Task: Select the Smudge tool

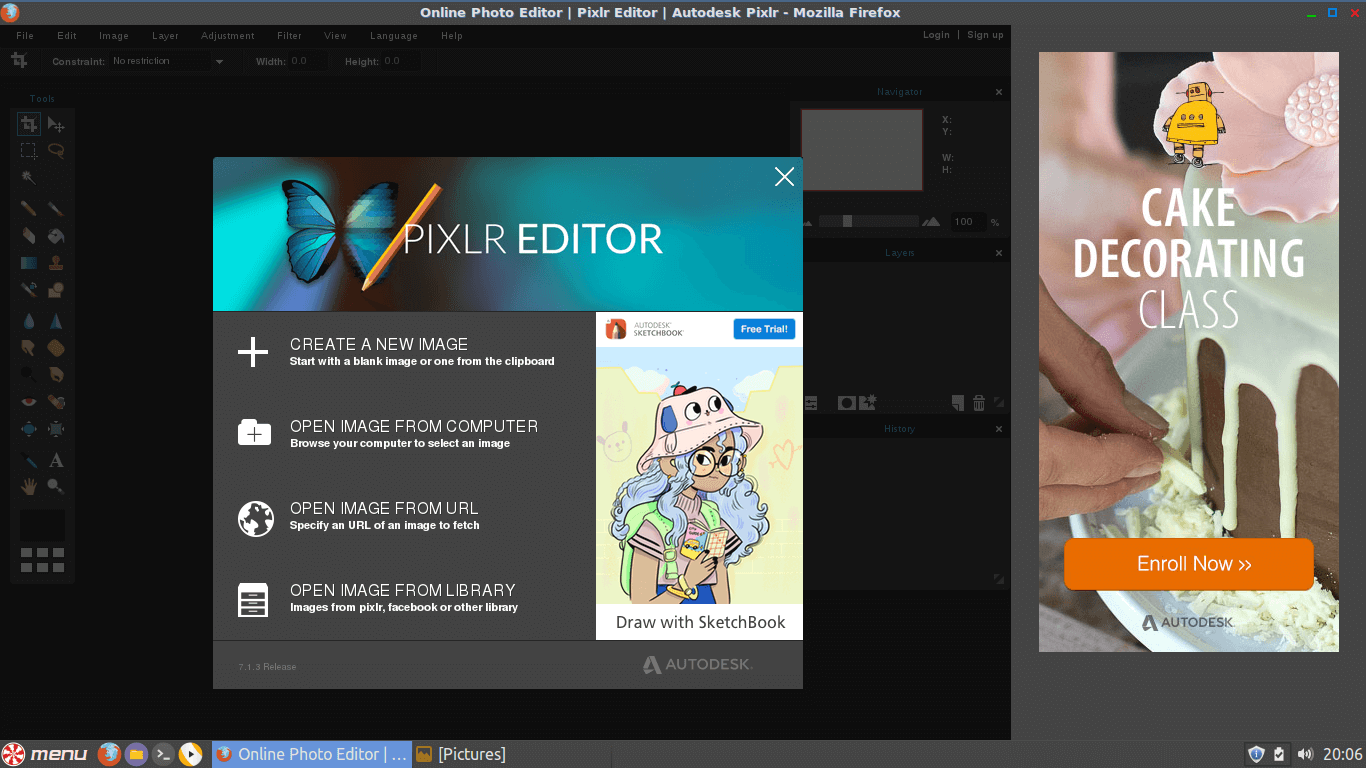Action: click(29, 348)
